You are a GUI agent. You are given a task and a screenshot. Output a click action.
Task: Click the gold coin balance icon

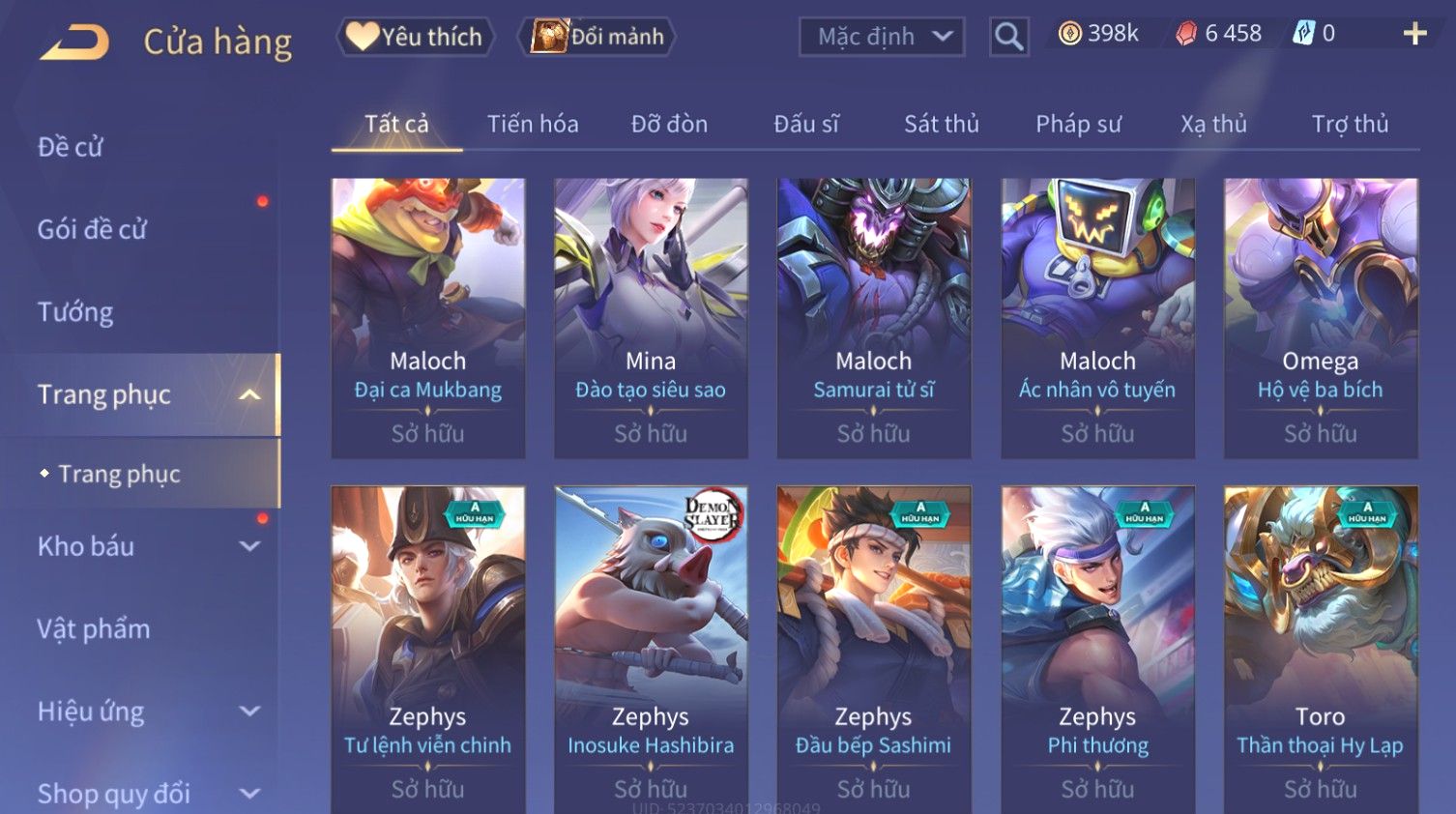pos(1069,34)
